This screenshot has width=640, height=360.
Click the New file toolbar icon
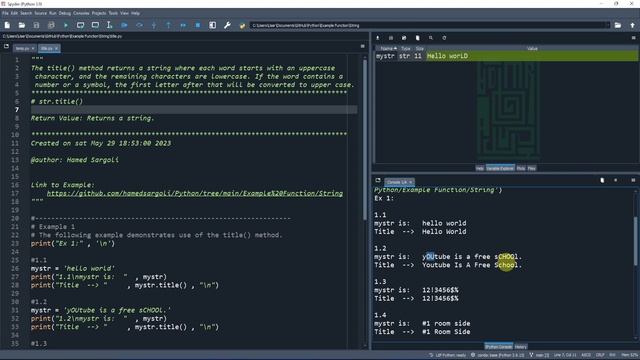click(x=7, y=25)
